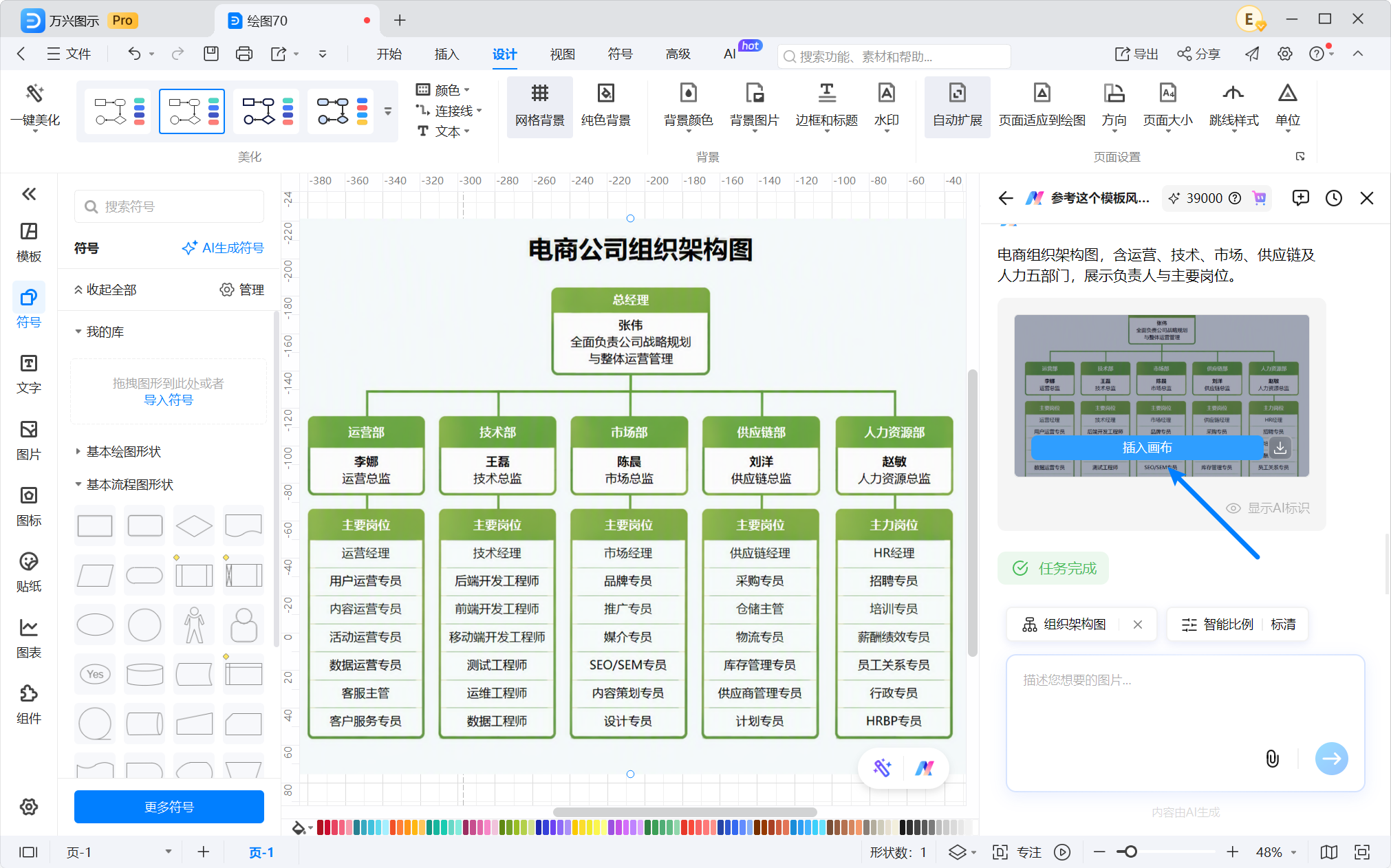1391x868 pixels.
Task: Click the fill bucket icon beside color palette
Action: coord(299,827)
